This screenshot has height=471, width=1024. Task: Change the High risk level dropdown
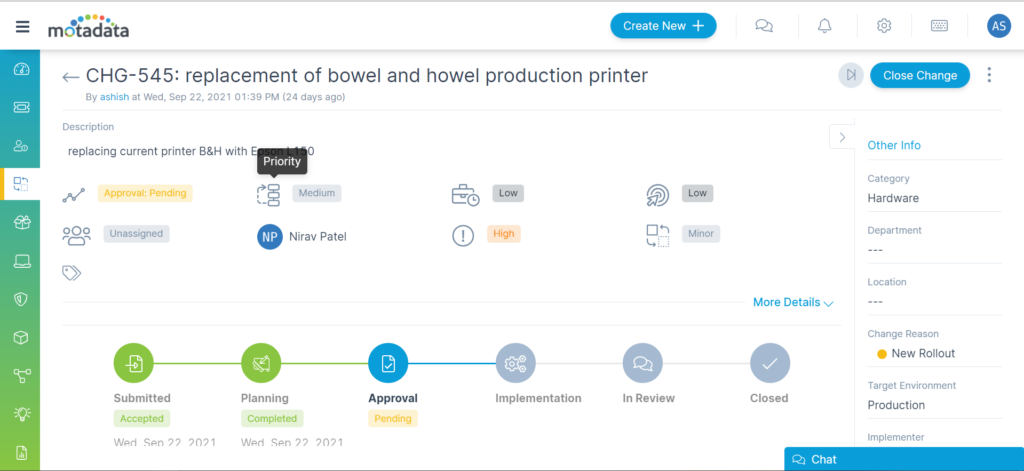[505, 234]
